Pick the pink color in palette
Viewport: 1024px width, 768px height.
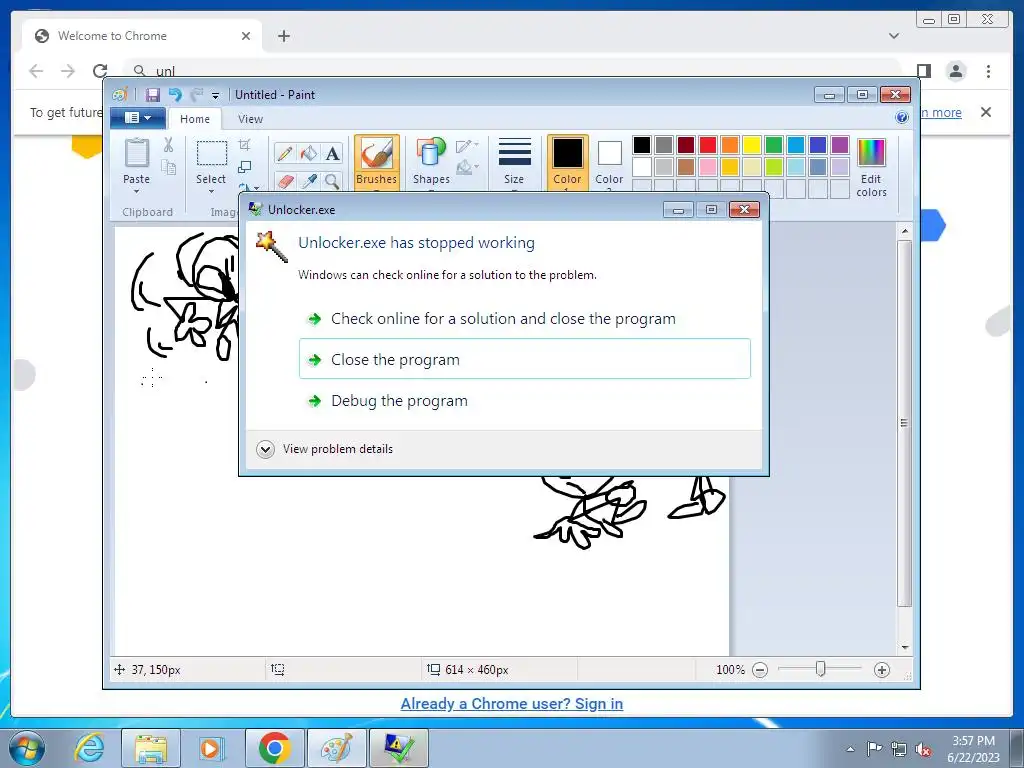708,167
